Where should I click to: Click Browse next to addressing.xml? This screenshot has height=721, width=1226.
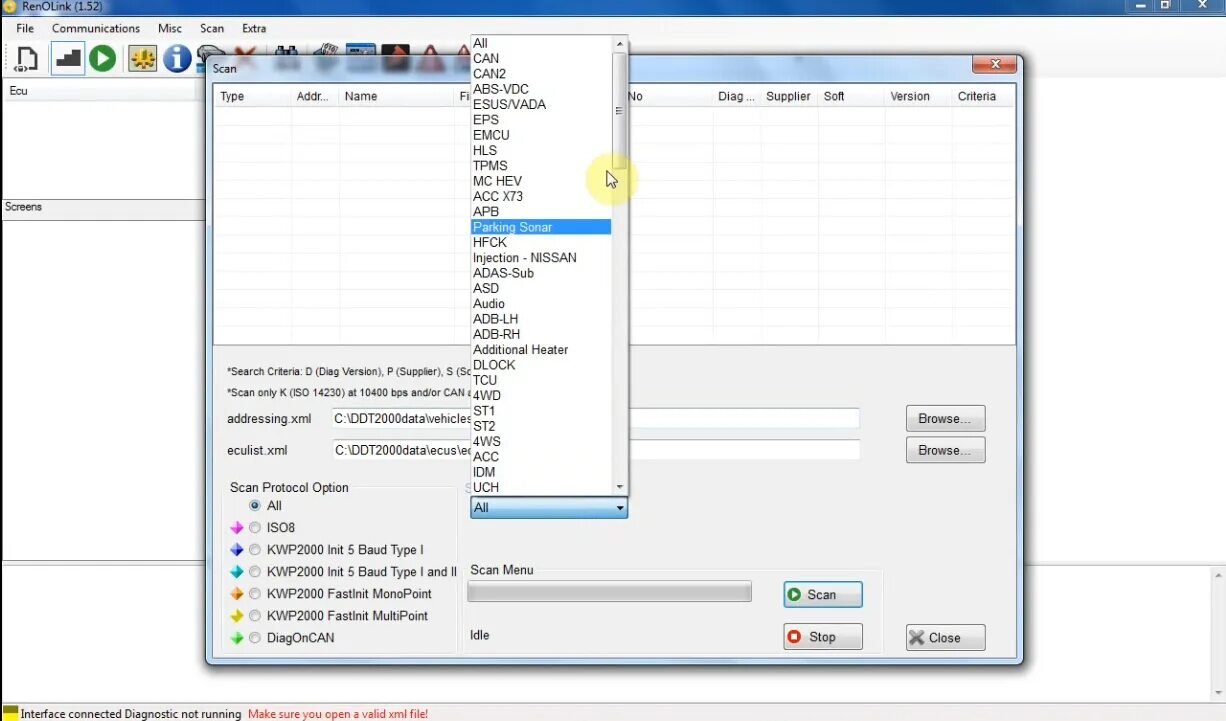point(944,418)
